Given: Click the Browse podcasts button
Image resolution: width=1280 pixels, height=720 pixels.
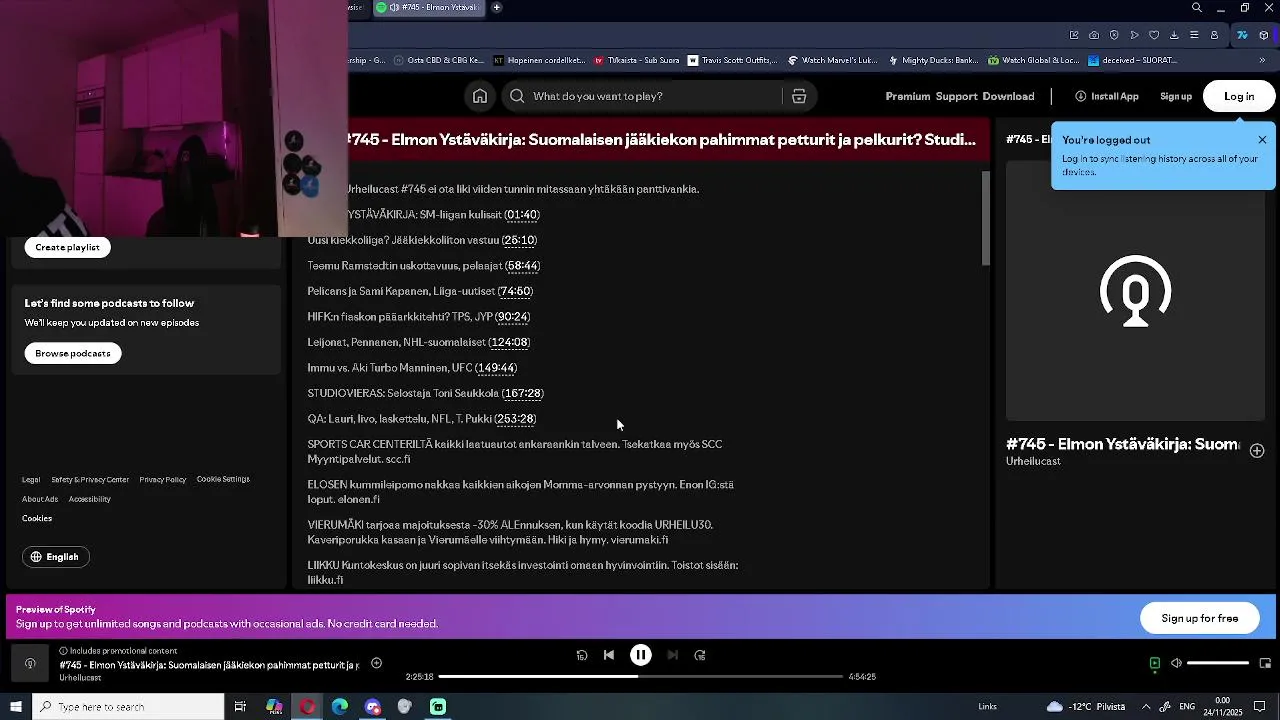Looking at the screenshot, I should click(x=73, y=353).
